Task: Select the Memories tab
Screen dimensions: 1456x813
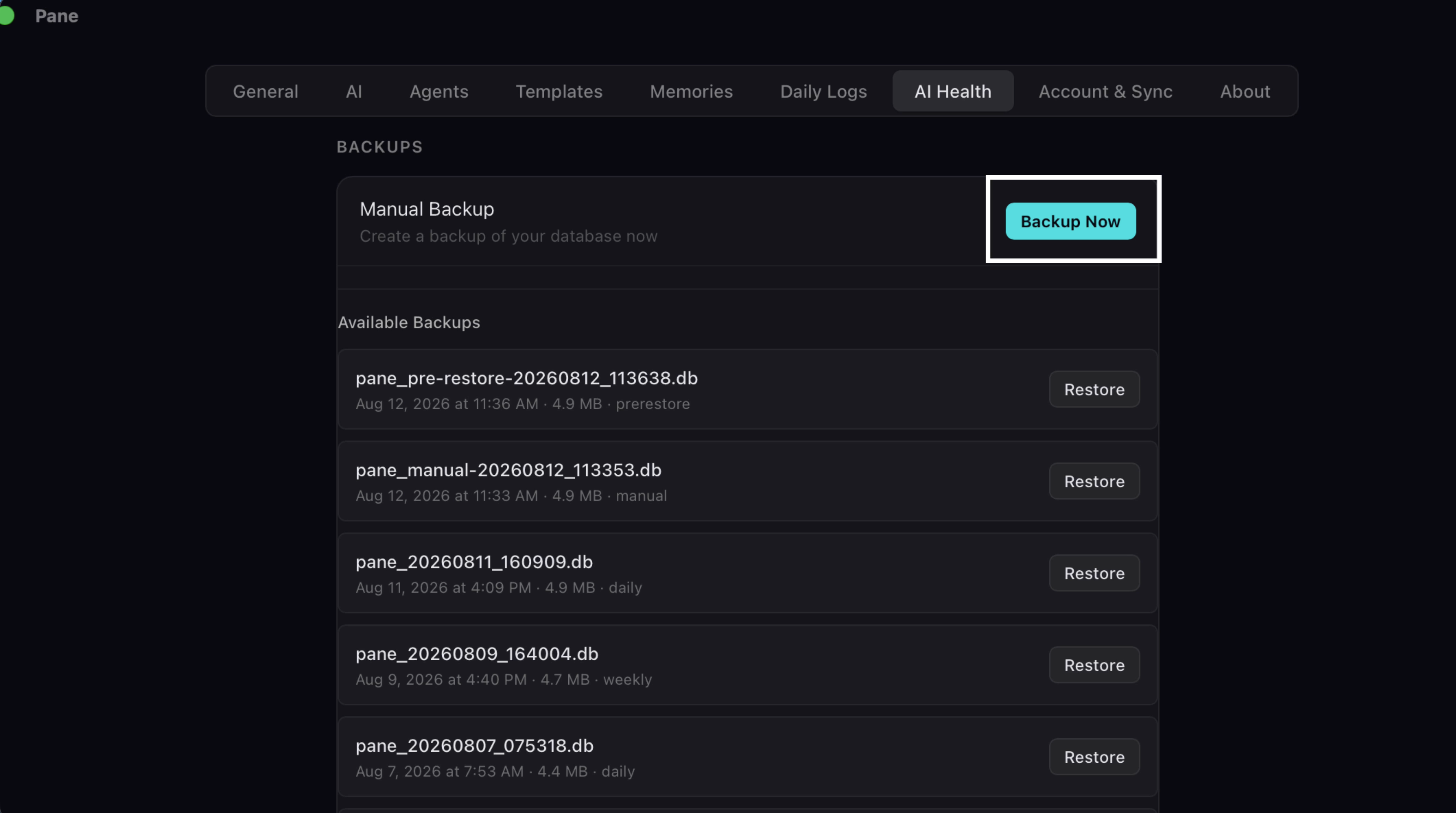Action: [x=691, y=91]
